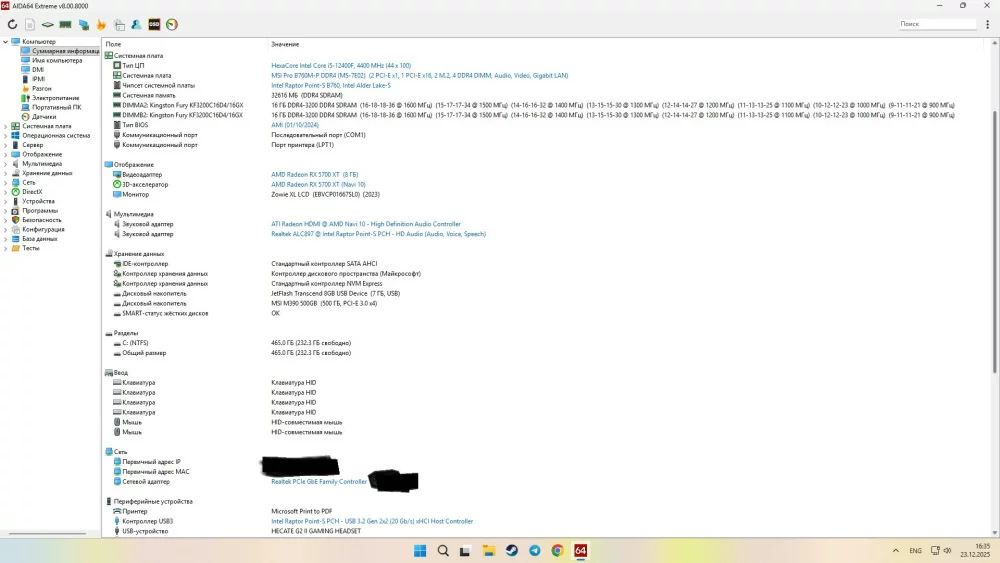This screenshot has width=1000, height=563.
Task: Click the Значение column header
Action: [285, 45]
